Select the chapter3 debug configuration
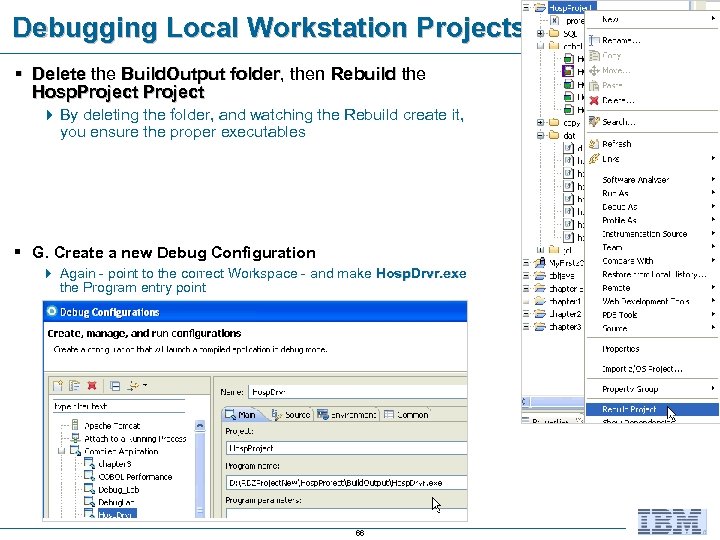The width and height of the screenshot is (720, 540). click(x=115, y=464)
